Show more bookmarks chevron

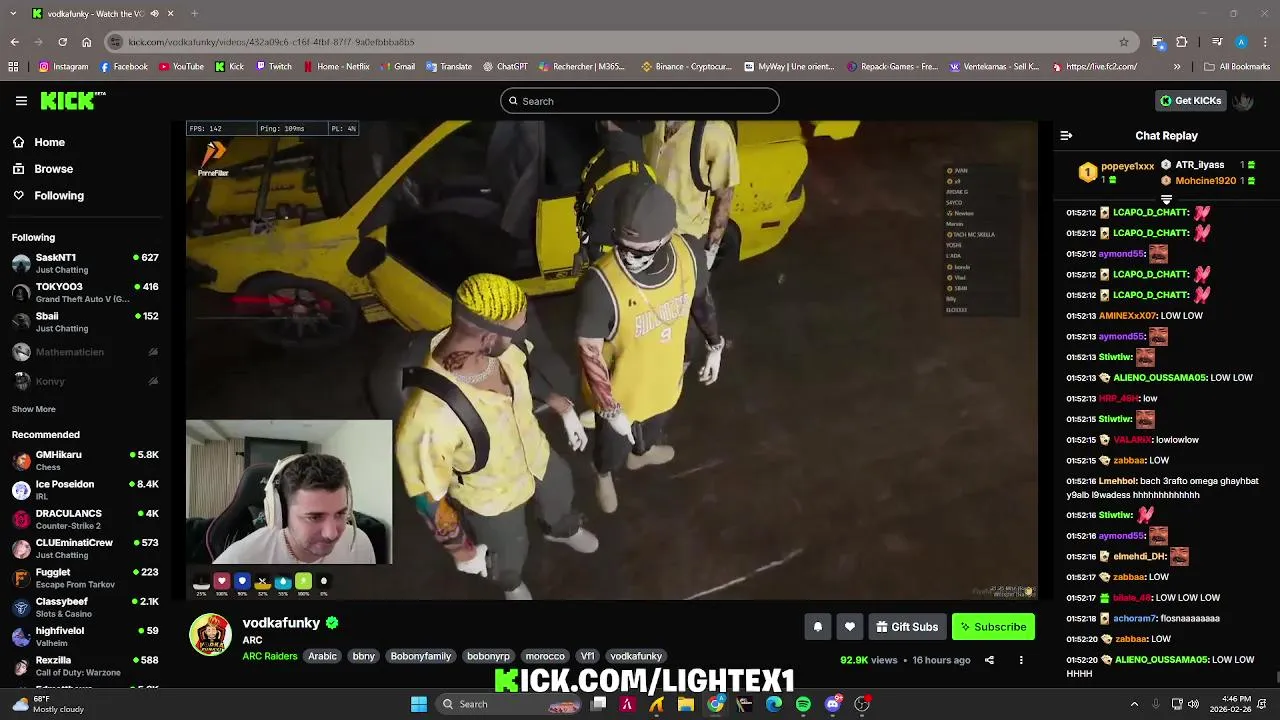(1177, 67)
